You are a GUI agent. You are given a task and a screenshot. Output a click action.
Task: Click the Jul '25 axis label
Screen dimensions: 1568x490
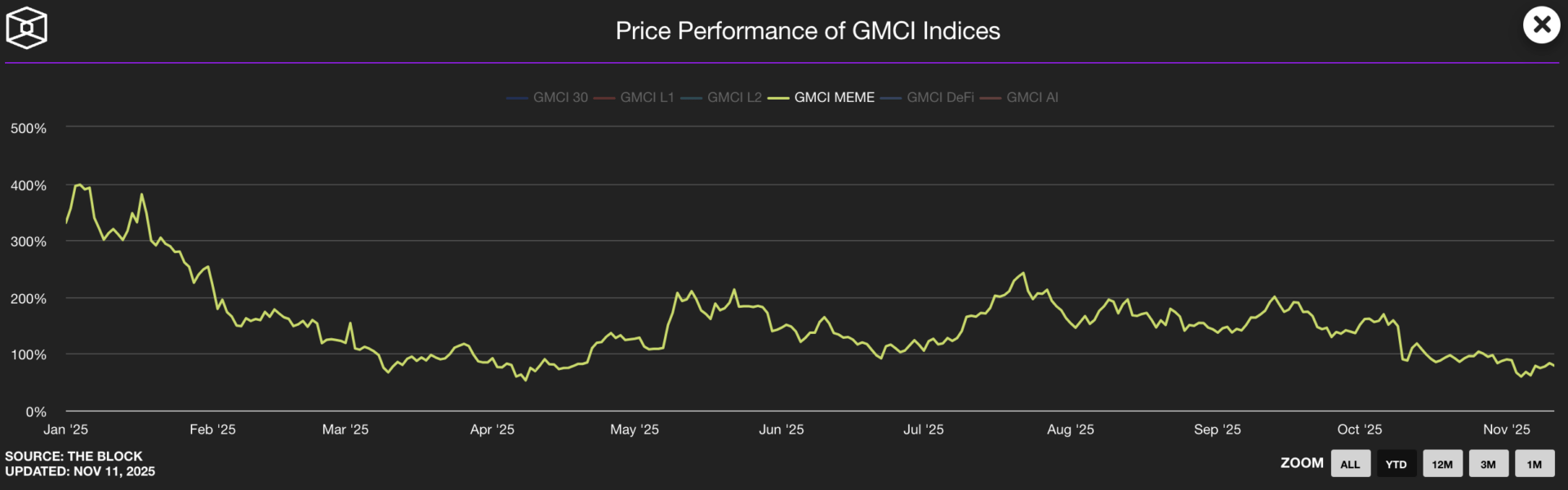[x=923, y=430]
